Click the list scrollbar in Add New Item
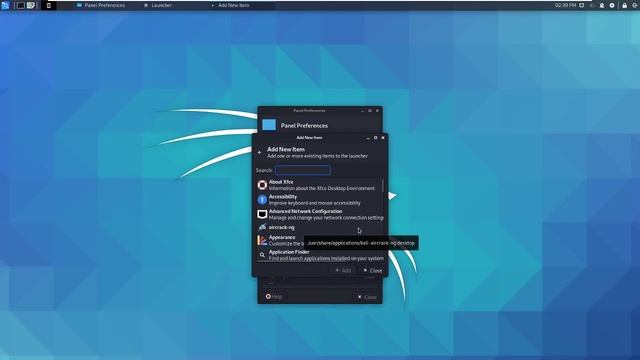The image size is (640, 360). [x=382, y=186]
